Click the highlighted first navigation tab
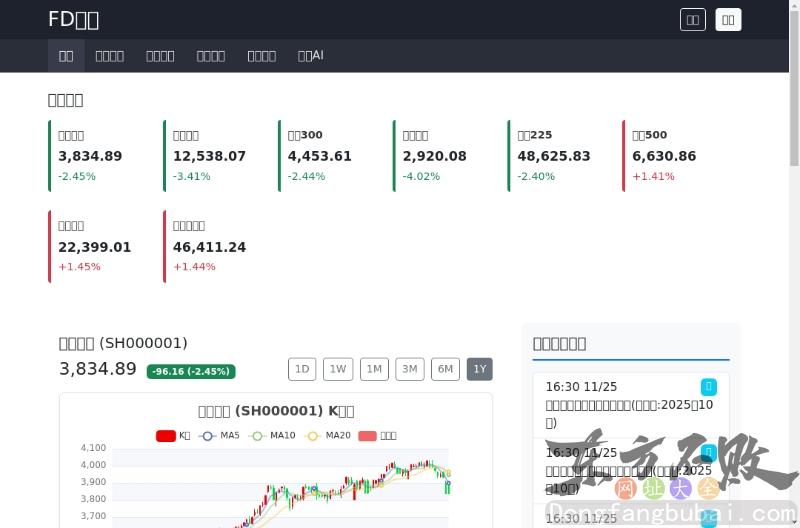 (x=66, y=56)
